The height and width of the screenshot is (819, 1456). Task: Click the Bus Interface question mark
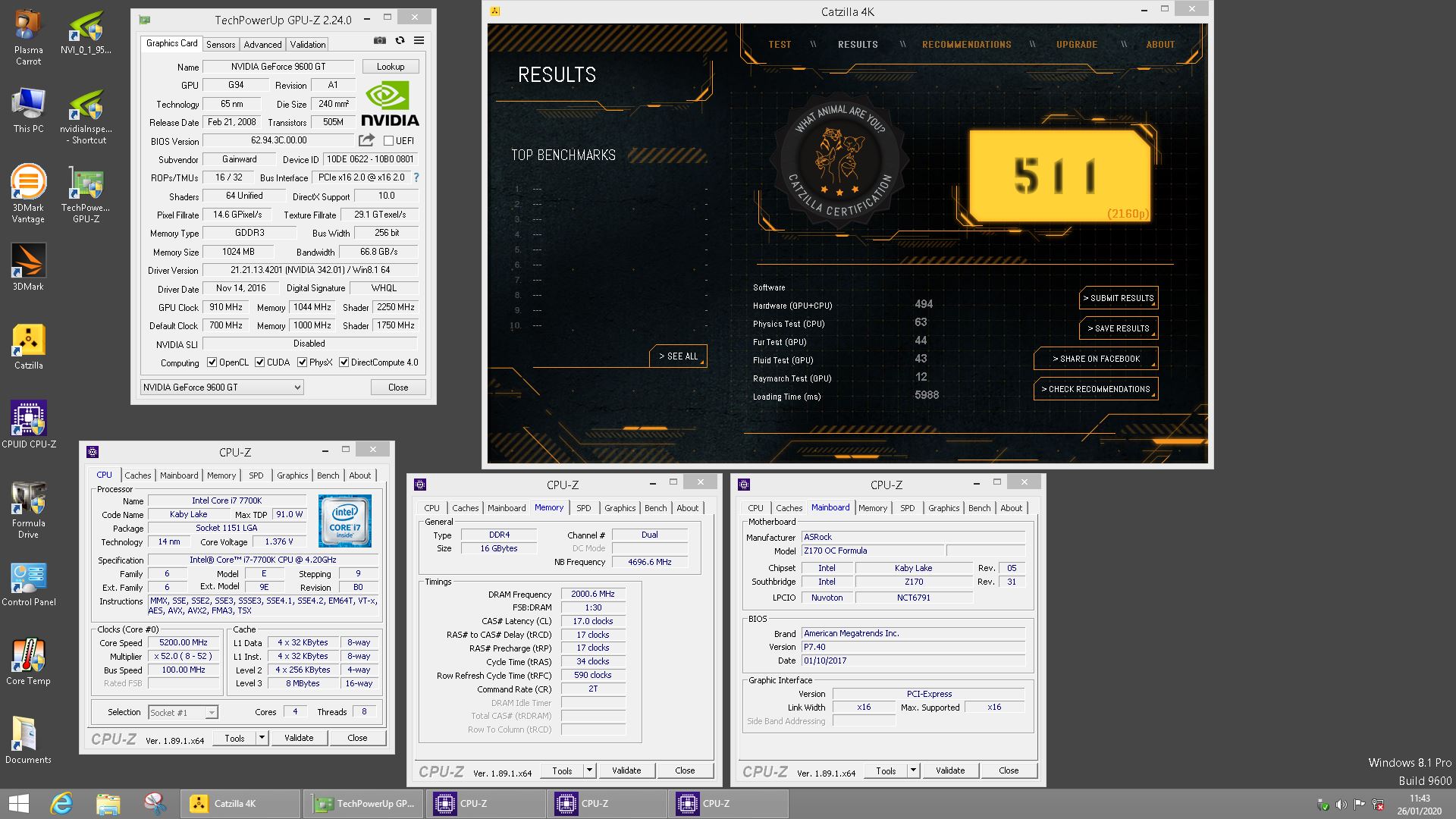416,177
